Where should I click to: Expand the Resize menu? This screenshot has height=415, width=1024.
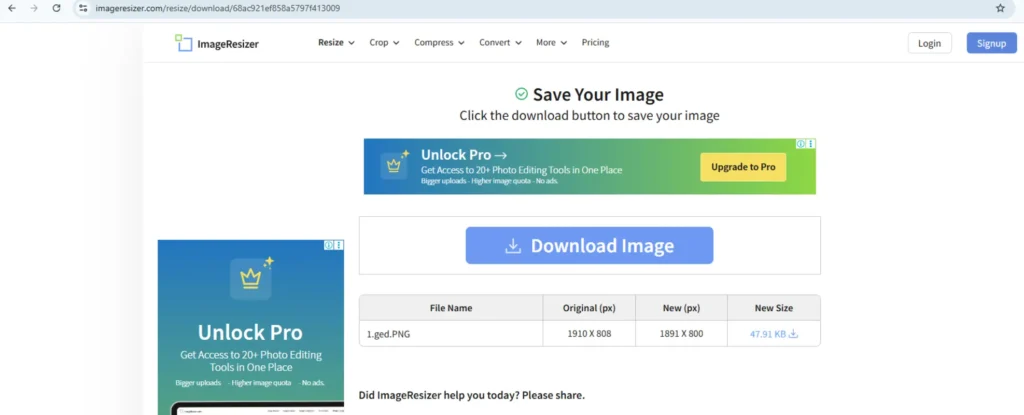[x=336, y=42]
